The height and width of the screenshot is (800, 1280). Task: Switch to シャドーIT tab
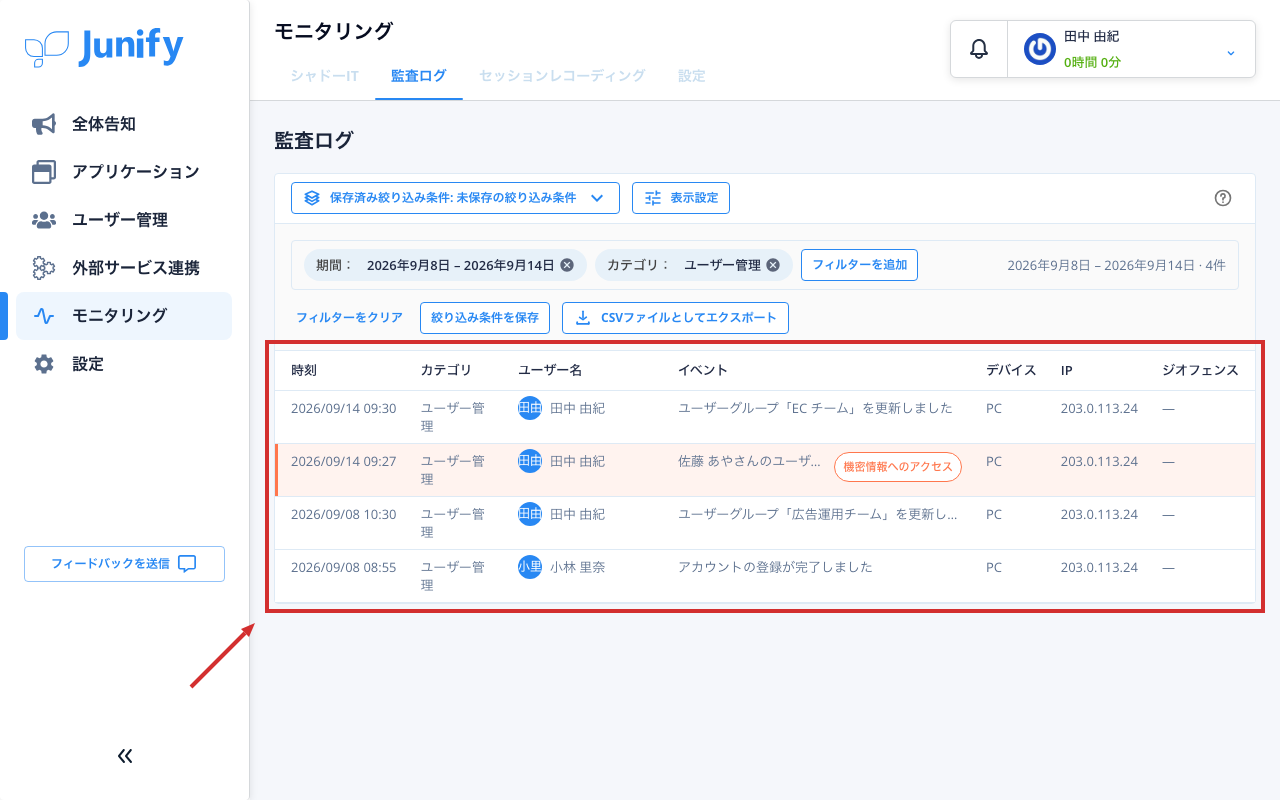324,75
